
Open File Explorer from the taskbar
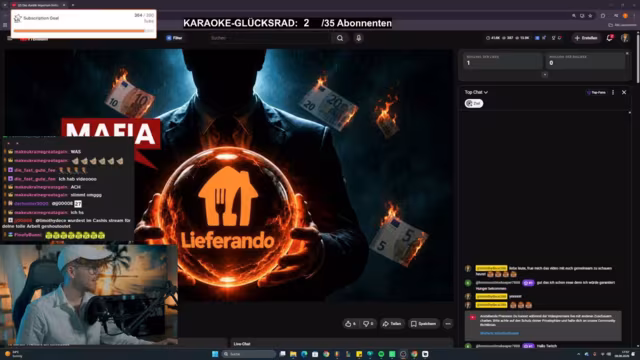[x=293, y=354]
